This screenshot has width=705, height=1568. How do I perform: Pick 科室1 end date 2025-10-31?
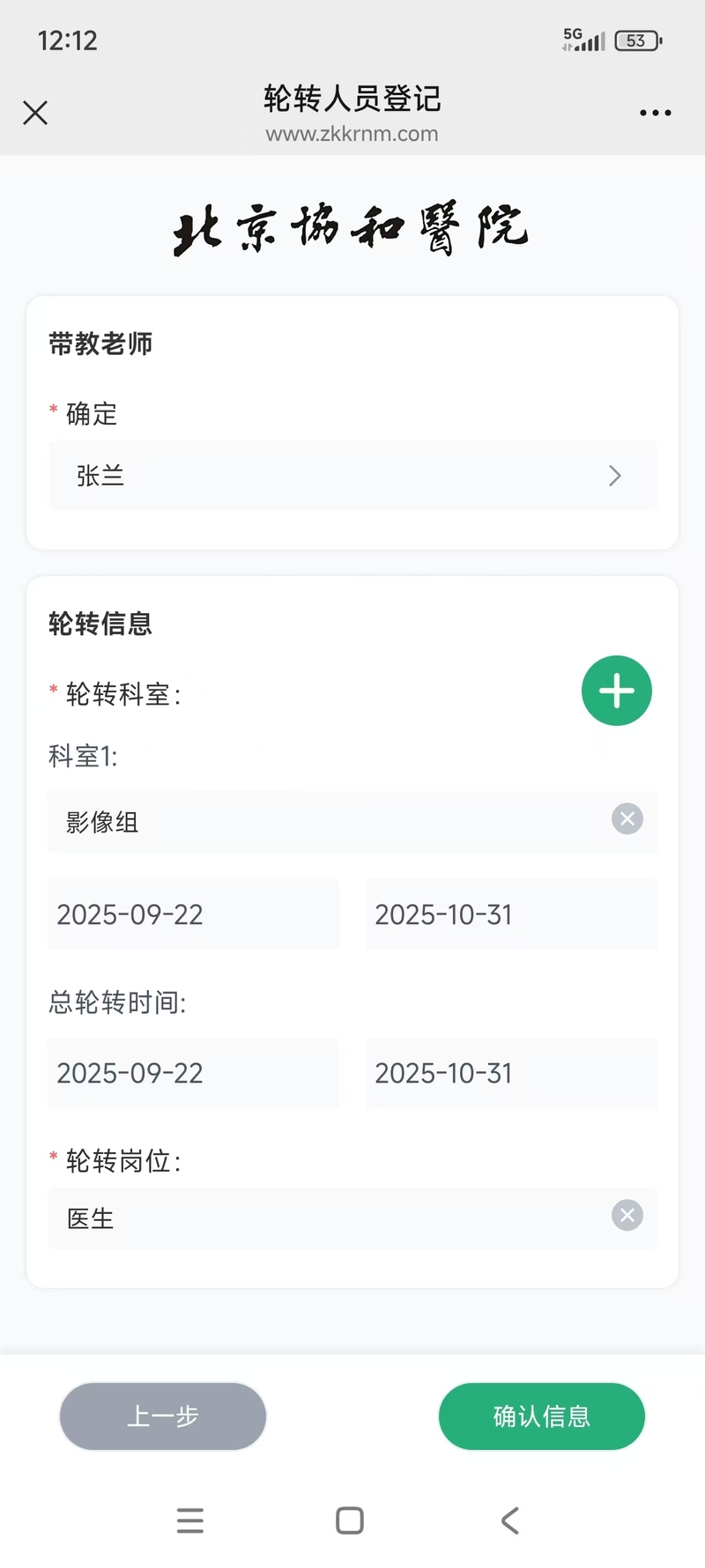click(511, 914)
